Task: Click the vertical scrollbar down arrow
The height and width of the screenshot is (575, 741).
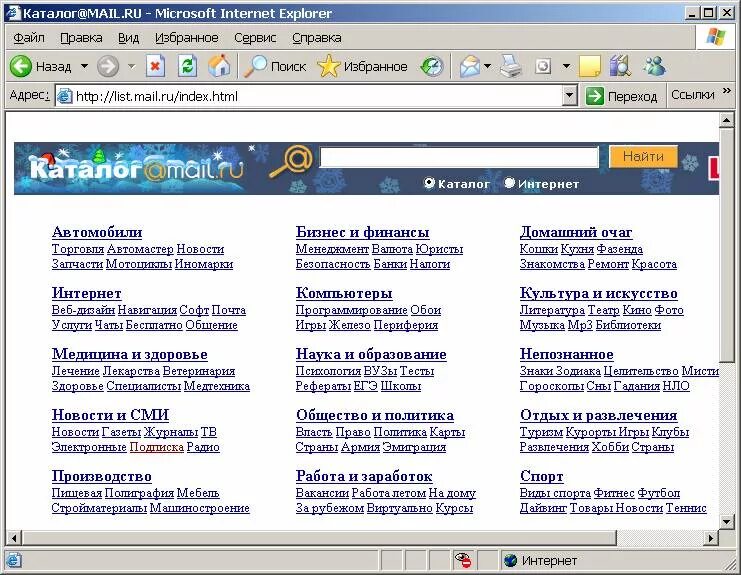Action: 727,521
